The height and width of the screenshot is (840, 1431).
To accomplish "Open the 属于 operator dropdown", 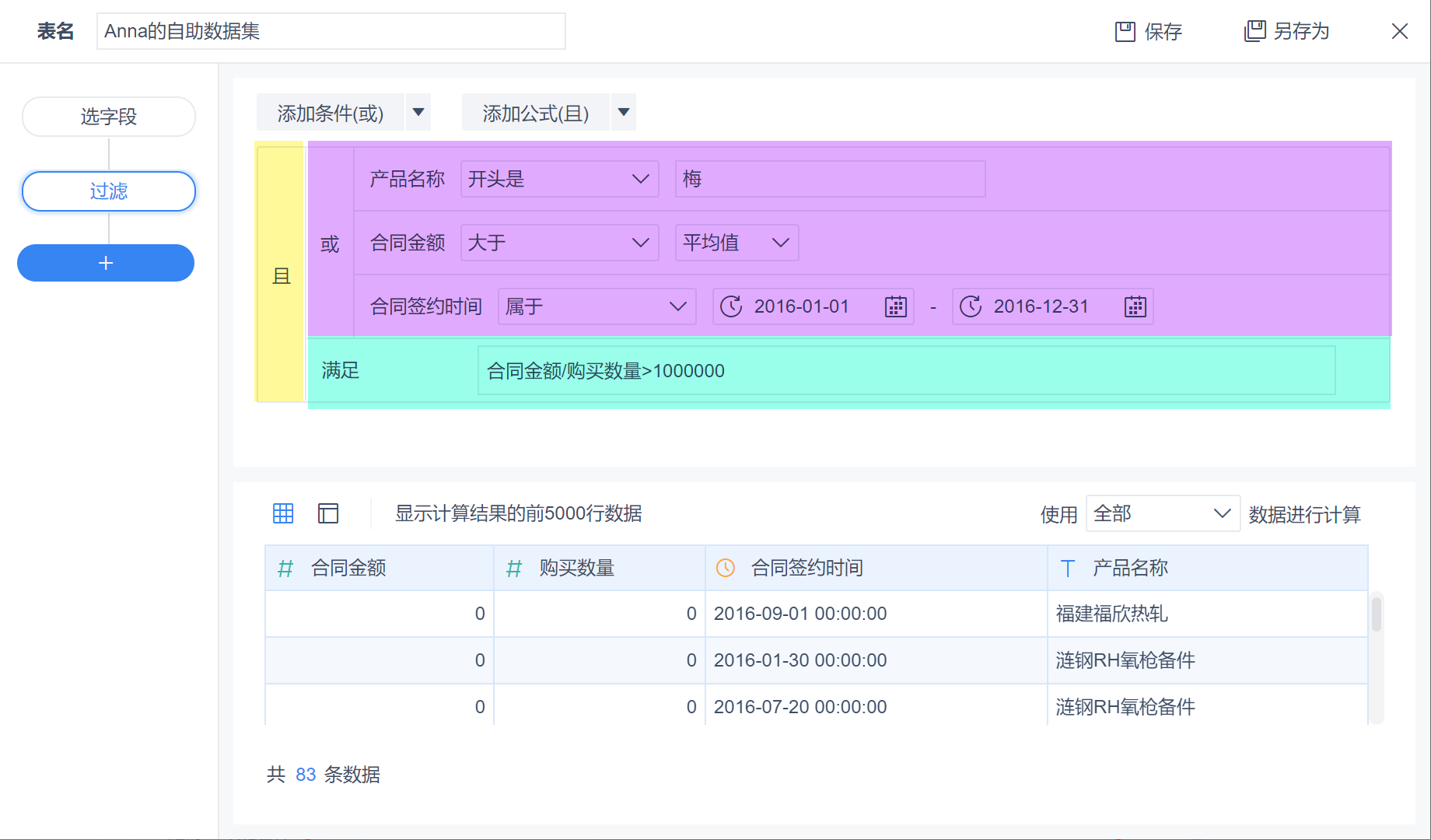I will (x=597, y=306).
